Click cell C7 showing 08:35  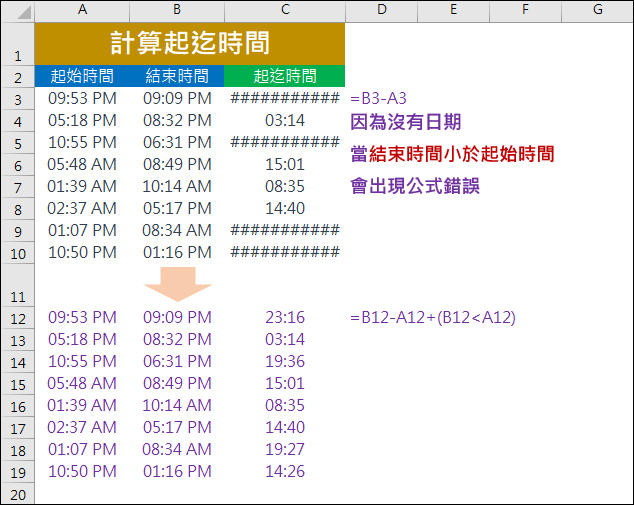pyautogui.click(x=285, y=186)
